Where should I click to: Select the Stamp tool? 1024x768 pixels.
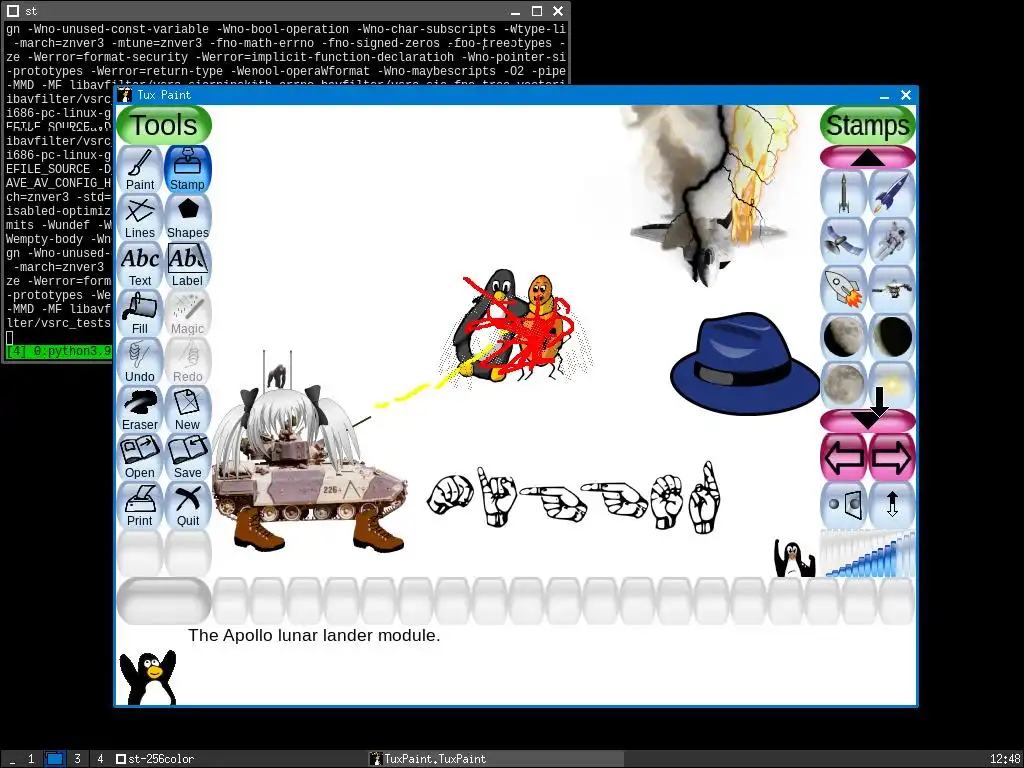(187, 168)
